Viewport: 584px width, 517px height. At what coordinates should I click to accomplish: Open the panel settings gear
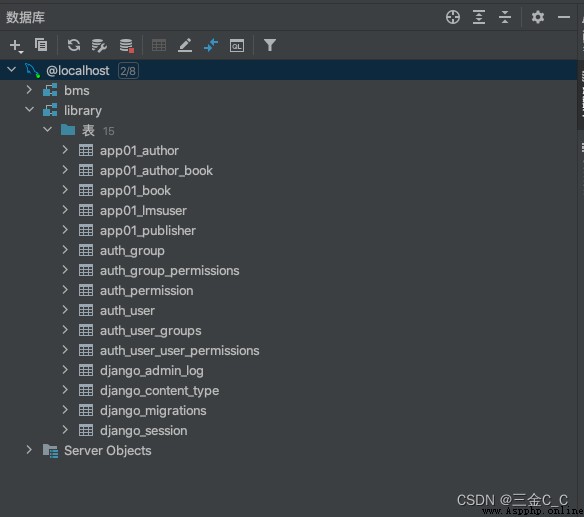coord(537,17)
